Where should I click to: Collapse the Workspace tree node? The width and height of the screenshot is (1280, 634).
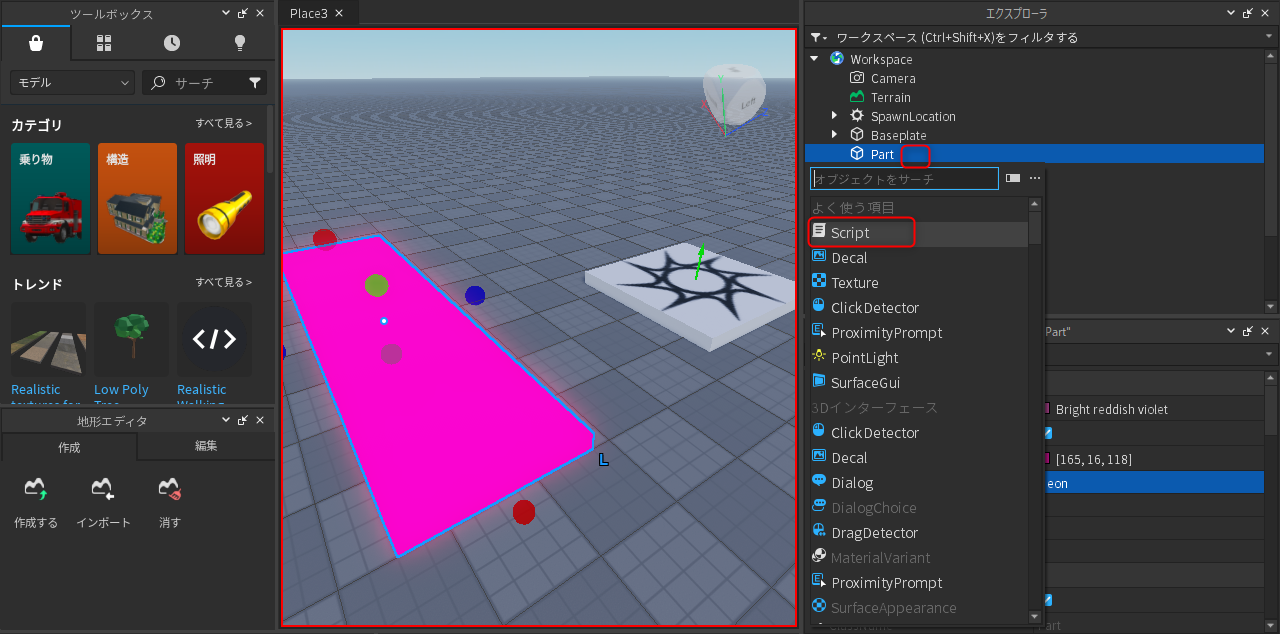[x=815, y=59]
